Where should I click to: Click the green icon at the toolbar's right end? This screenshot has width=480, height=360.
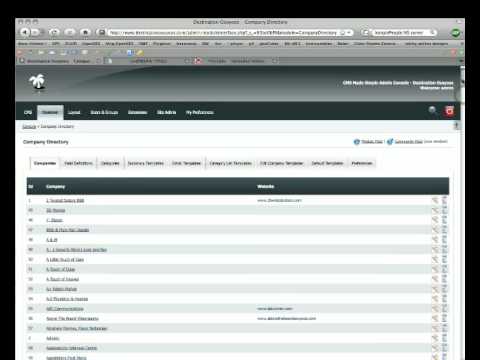coord(456,33)
